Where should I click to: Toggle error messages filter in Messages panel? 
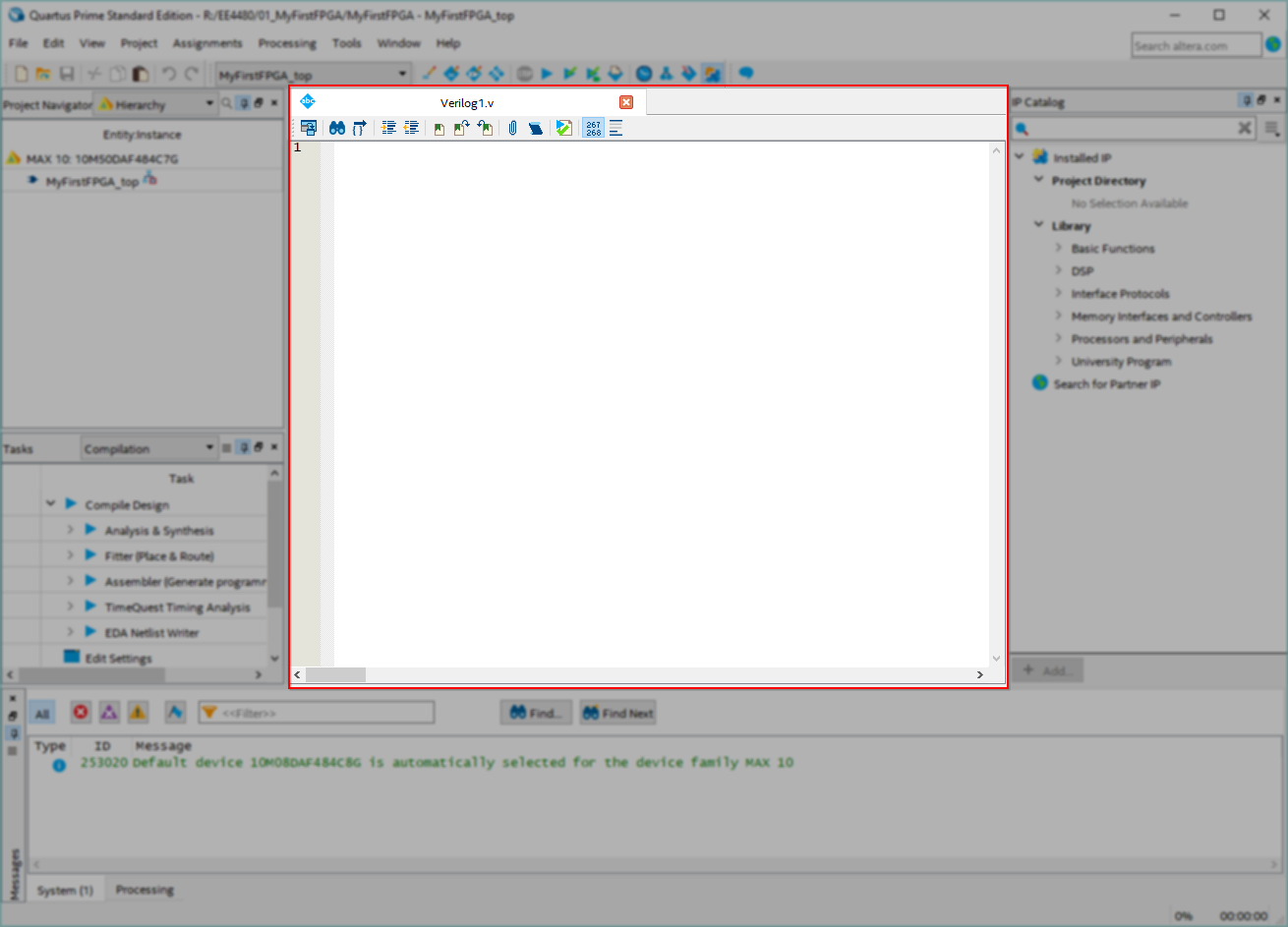point(81,713)
